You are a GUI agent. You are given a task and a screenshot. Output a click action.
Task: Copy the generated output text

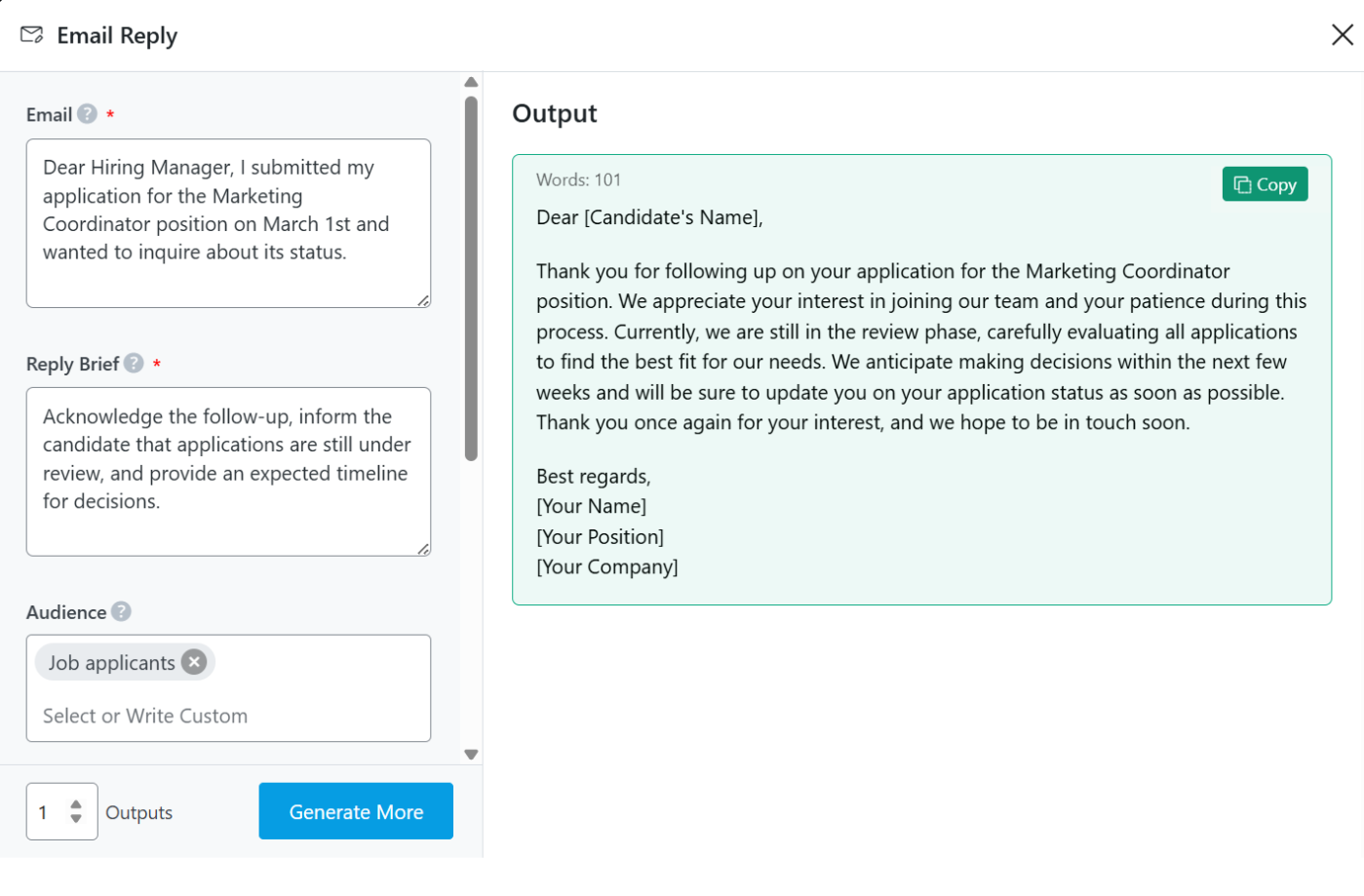click(x=1265, y=184)
